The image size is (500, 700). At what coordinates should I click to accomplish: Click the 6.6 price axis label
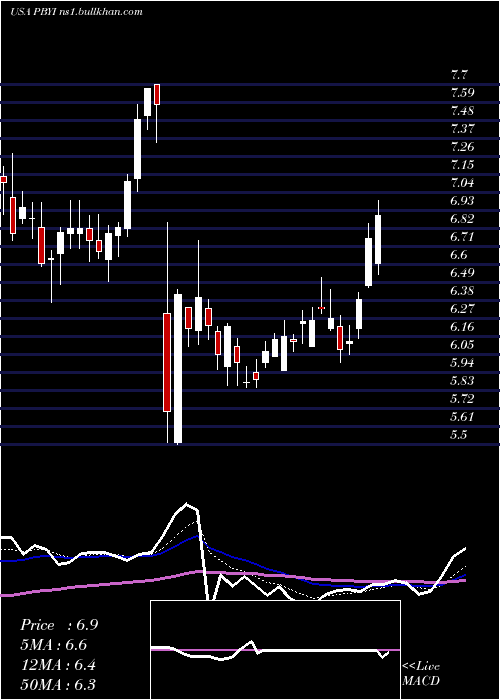click(x=459, y=255)
